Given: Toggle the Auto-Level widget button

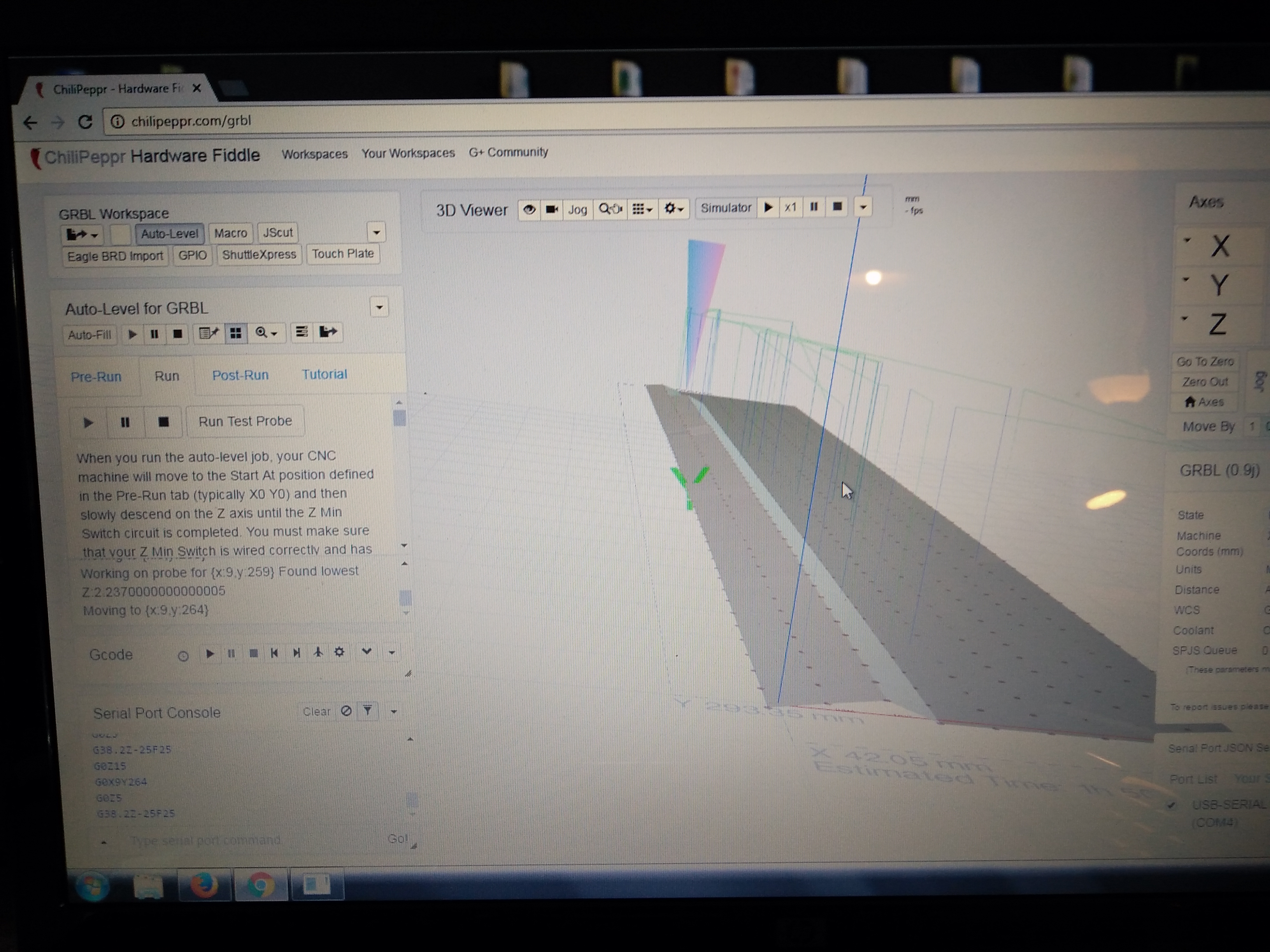Looking at the screenshot, I should (169, 234).
